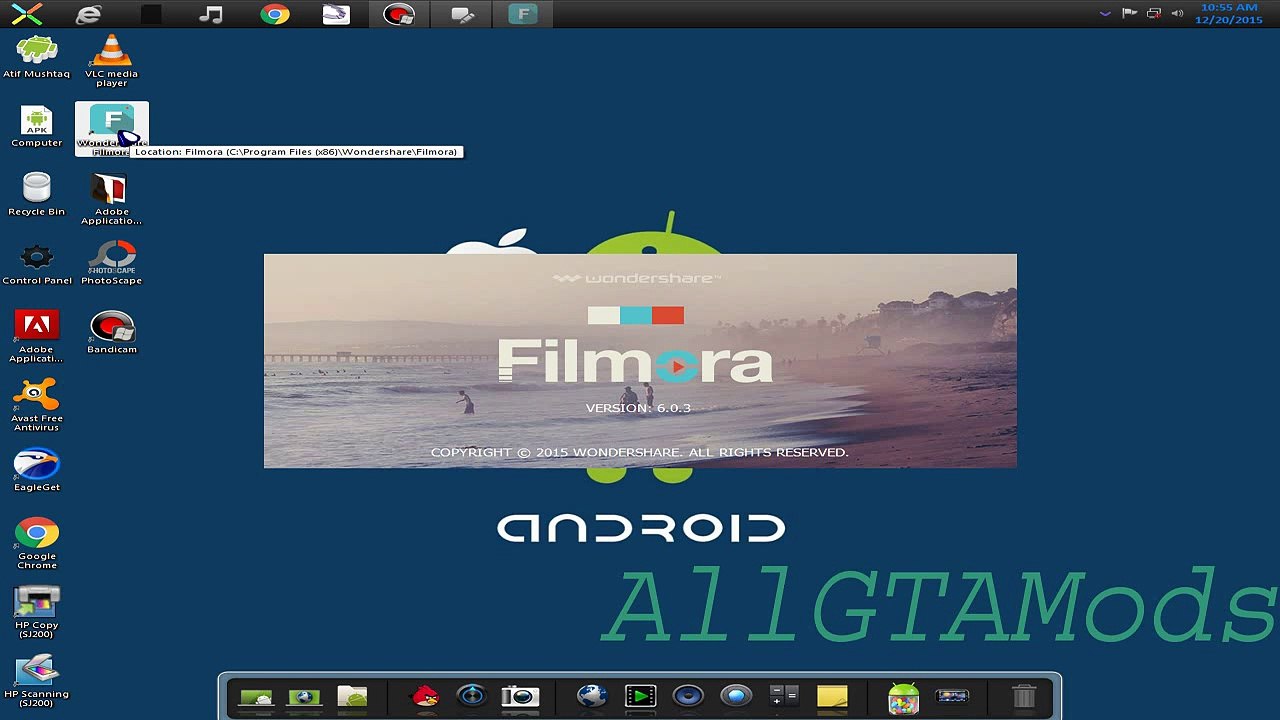Screen dimensions: 1280x720
Task: Open the video player dock icon
Action: pos(640,696)
